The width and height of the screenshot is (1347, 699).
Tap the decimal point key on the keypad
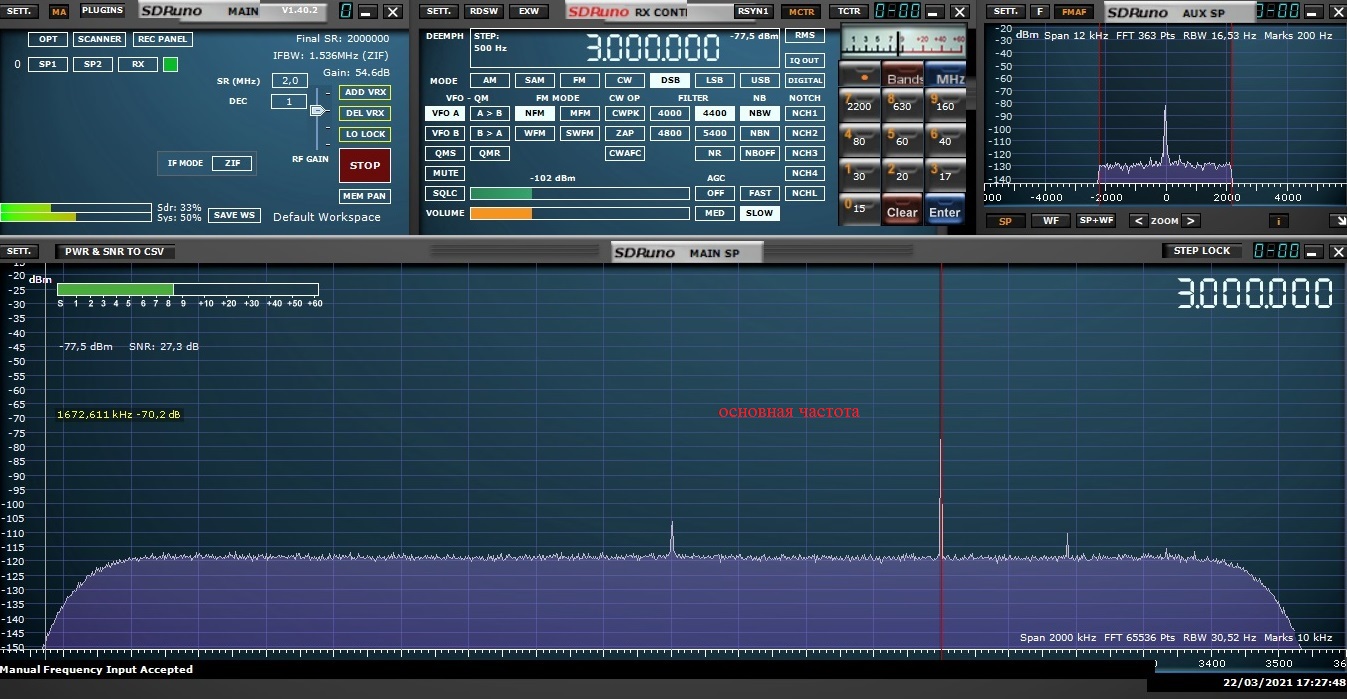click(859, 75)
